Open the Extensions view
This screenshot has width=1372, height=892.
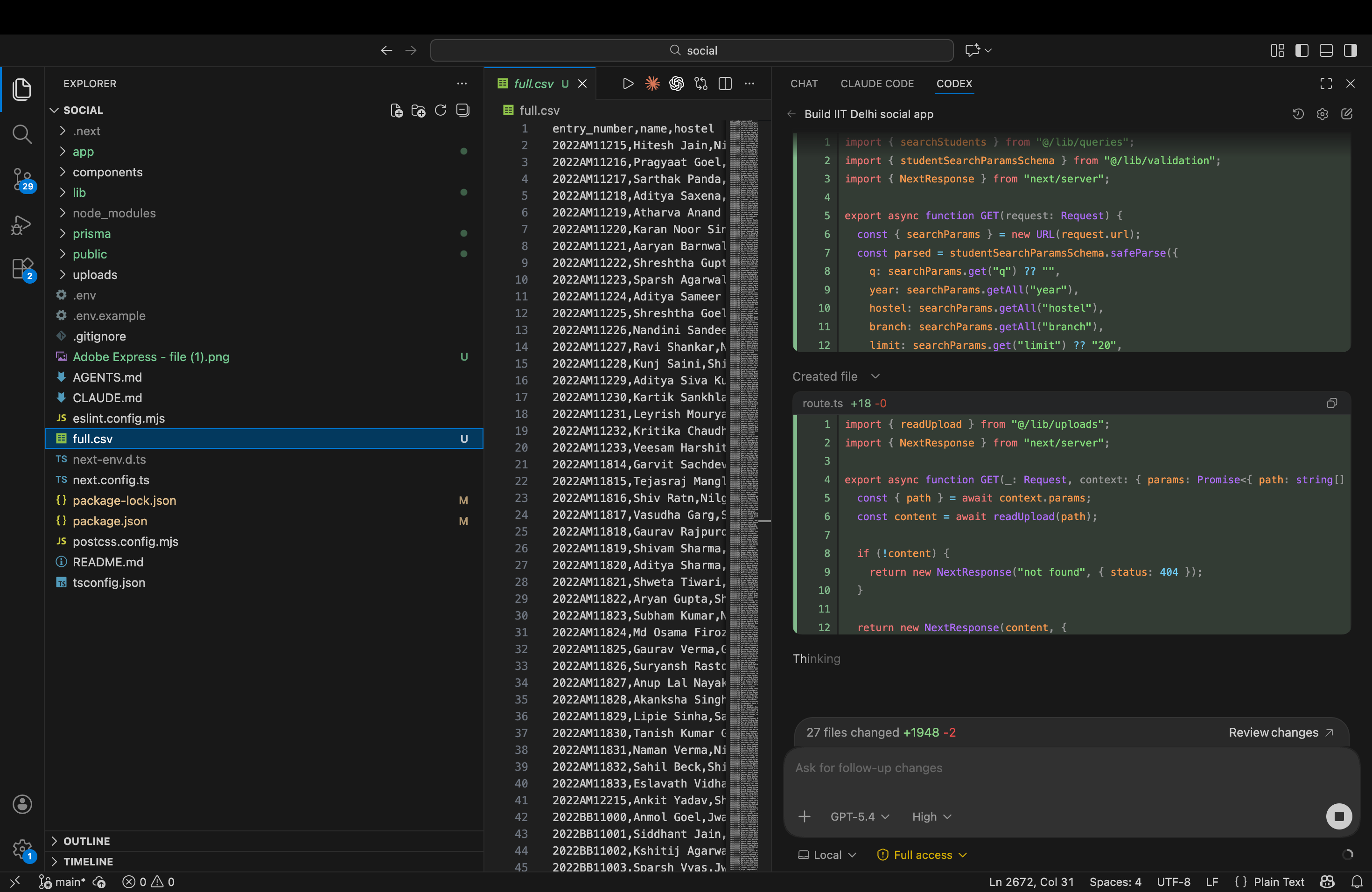click(22, 269)
